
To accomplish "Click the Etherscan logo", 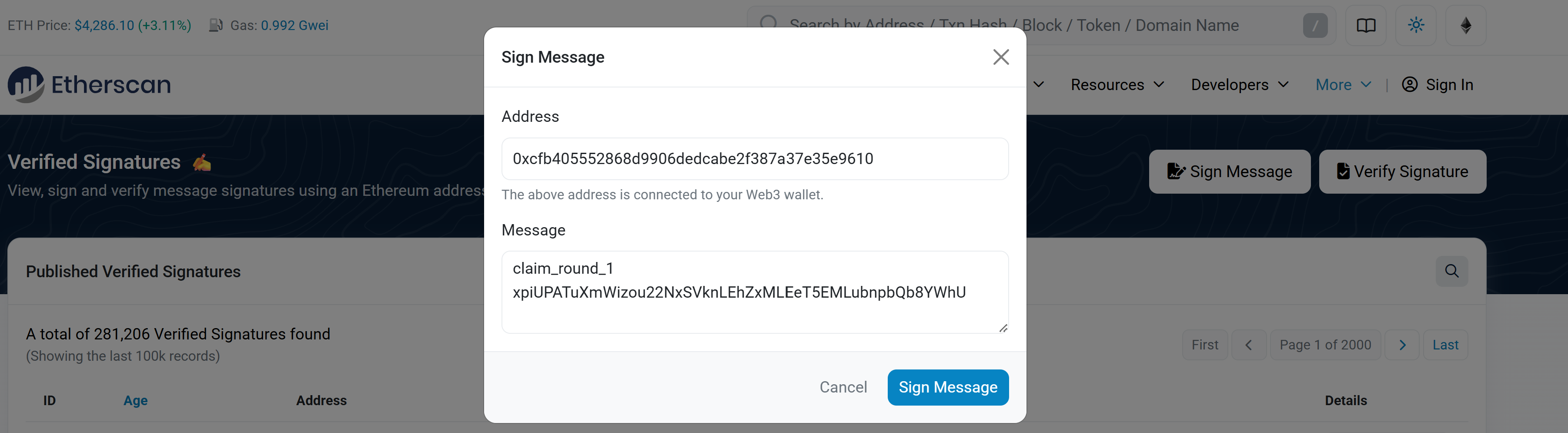I will click(89, 85).
